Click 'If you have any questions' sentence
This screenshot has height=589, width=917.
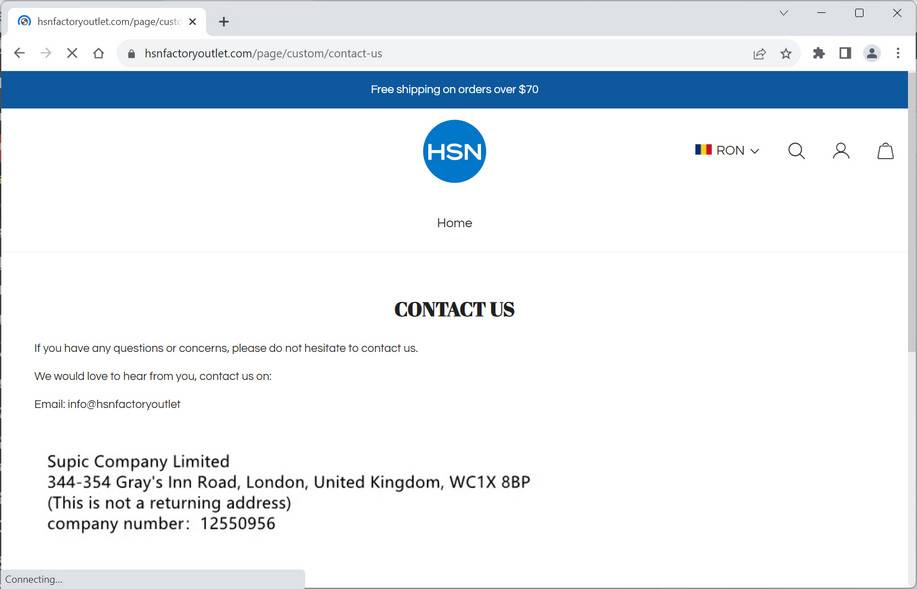point(226,348)
